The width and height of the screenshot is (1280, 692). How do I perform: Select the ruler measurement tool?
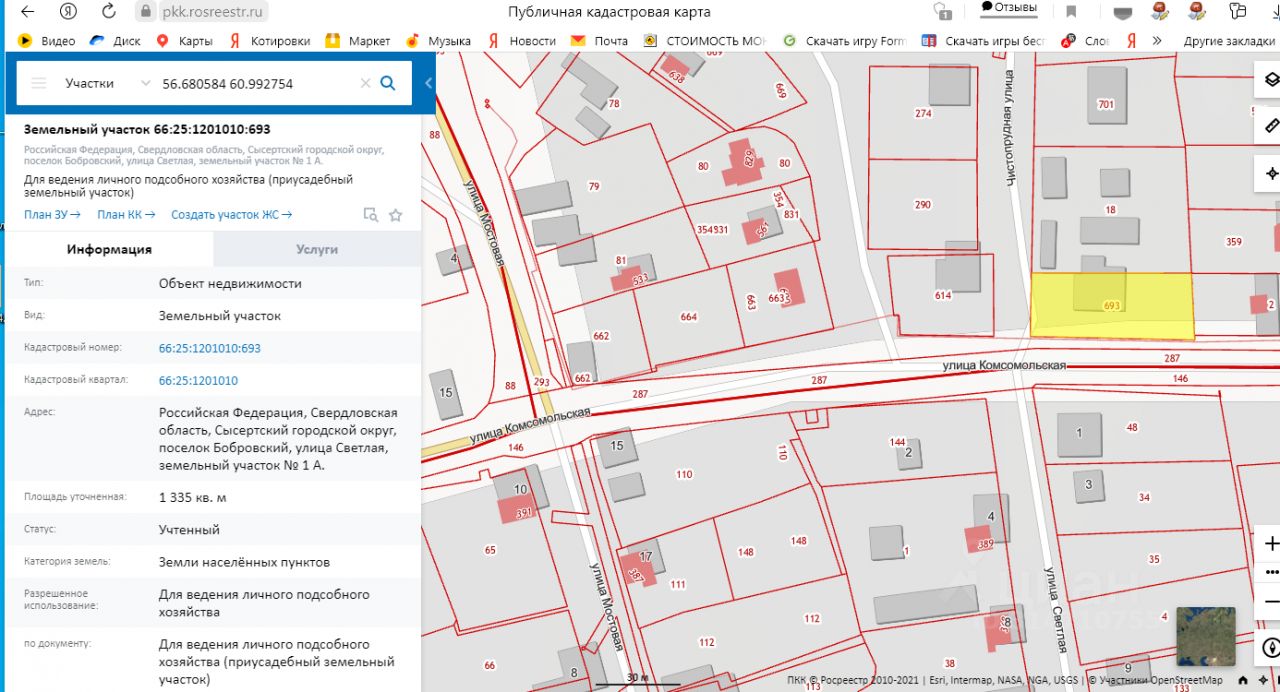click(1271, 126)
